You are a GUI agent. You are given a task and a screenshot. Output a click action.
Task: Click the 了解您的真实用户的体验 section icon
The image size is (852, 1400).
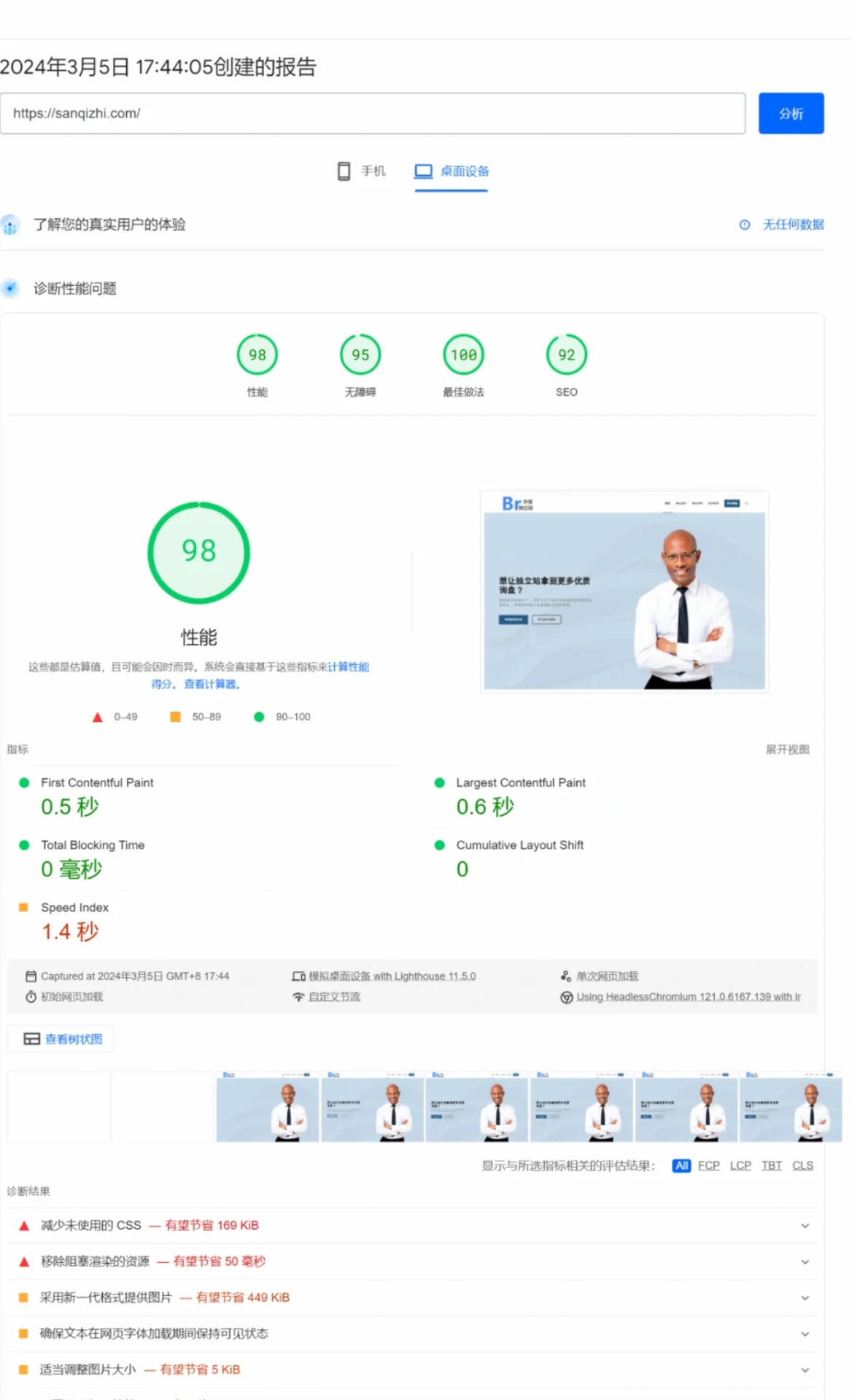point(10,225)
